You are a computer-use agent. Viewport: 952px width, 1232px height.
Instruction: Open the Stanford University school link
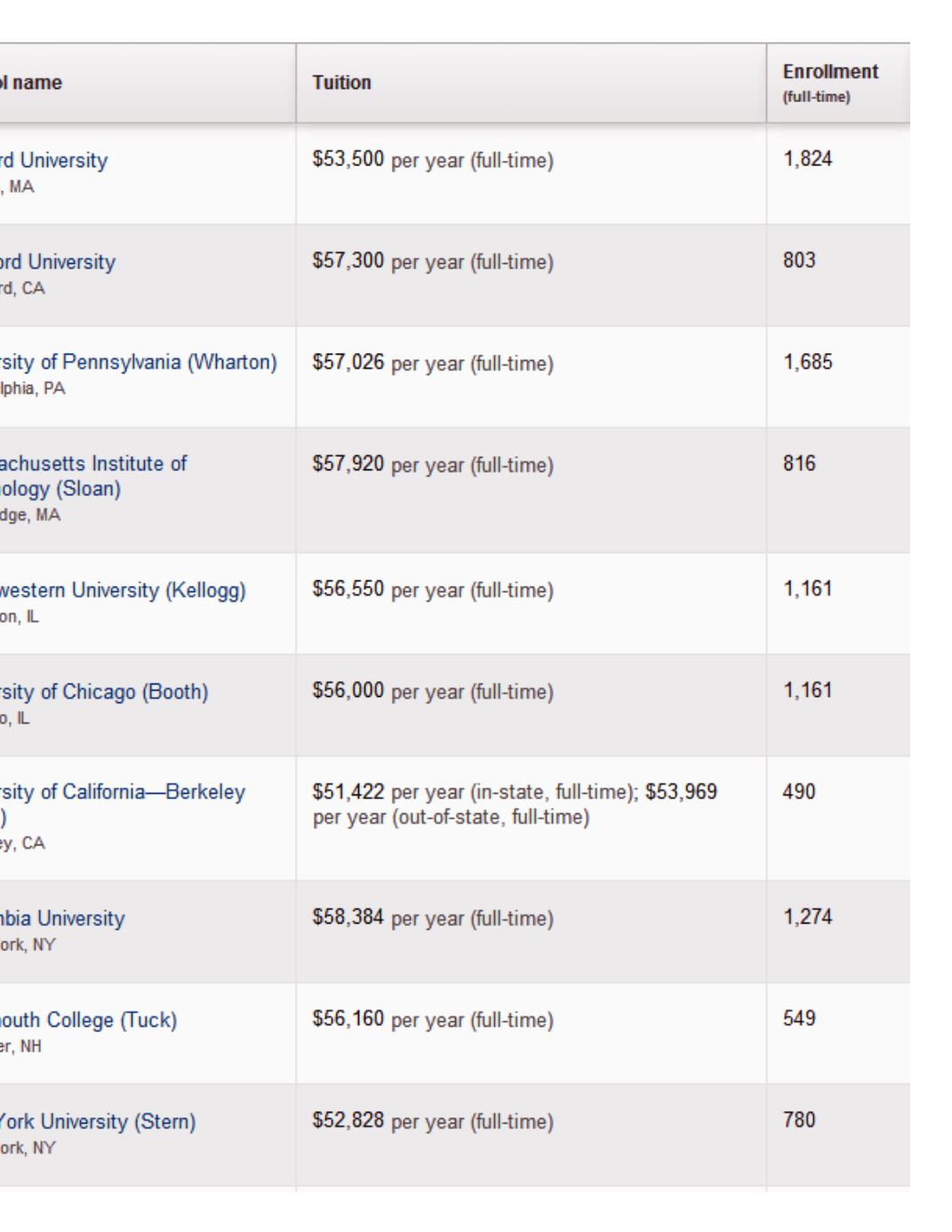point(58,262)
